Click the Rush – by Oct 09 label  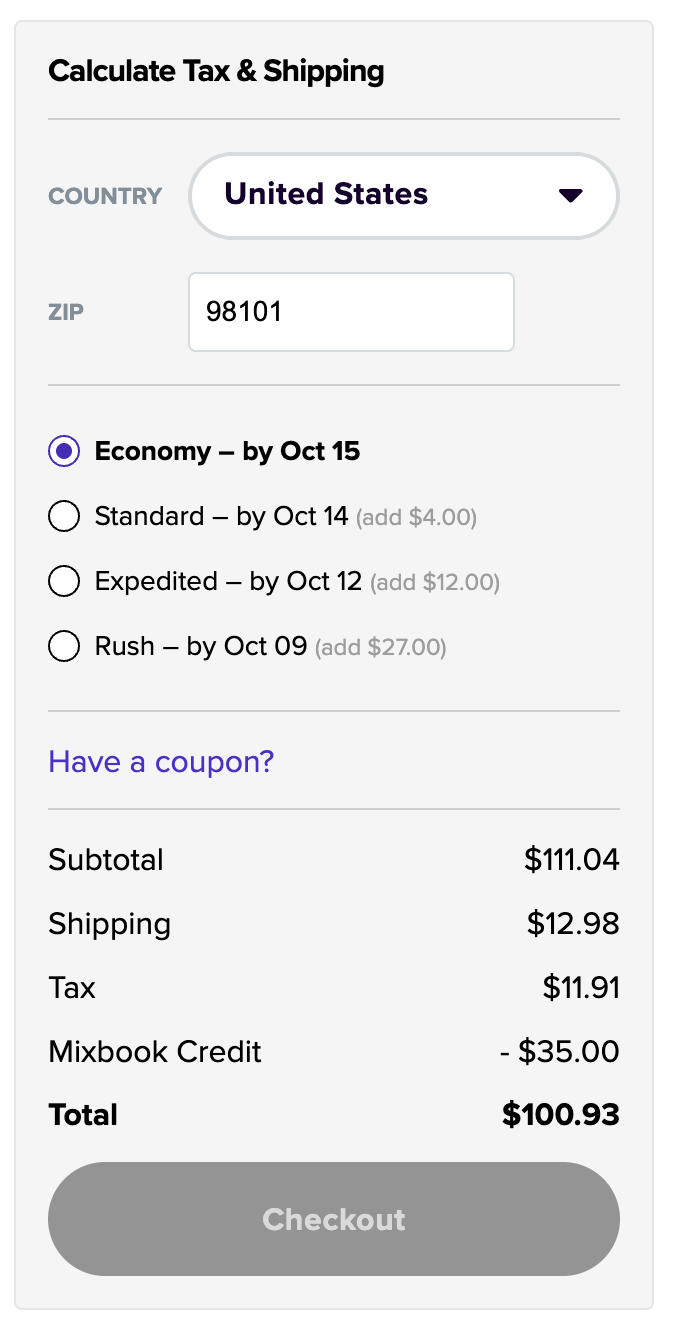coord(200,646)
